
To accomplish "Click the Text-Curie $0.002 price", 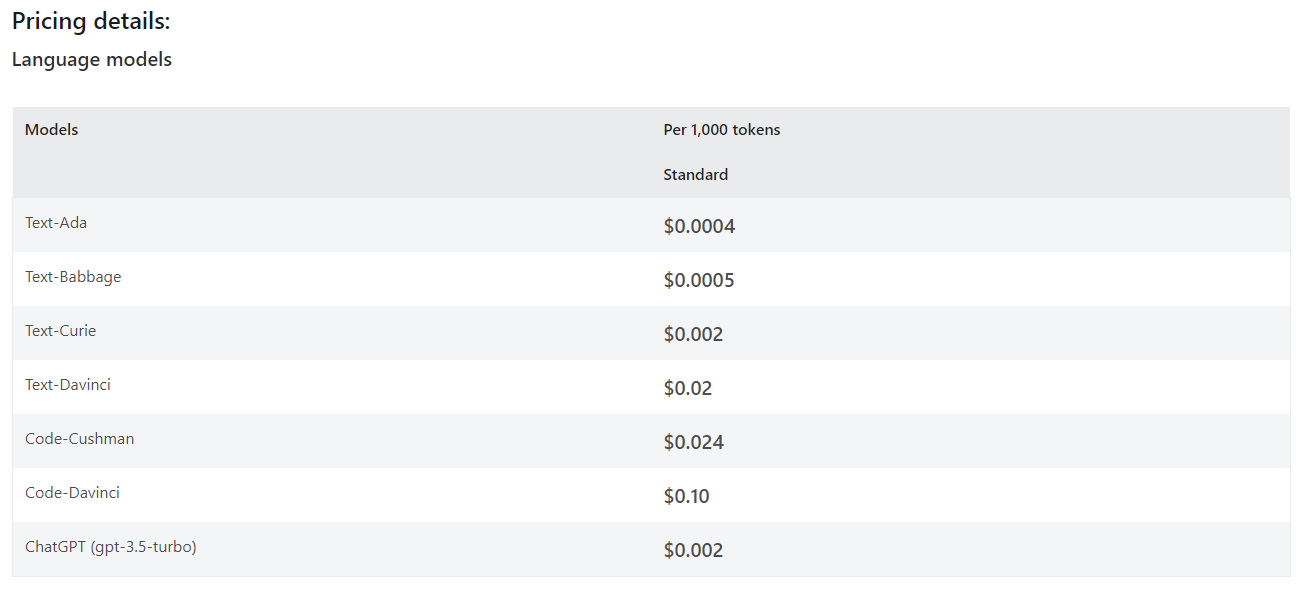I will [693, 335].
